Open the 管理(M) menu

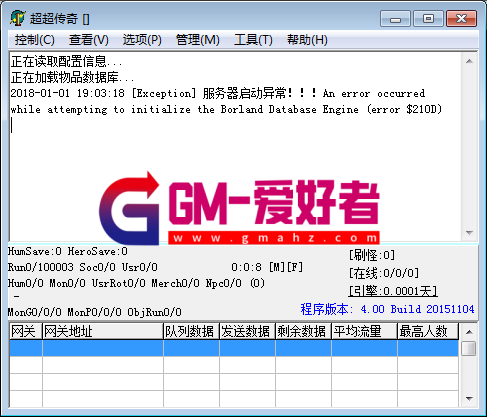(x=198, y=40)
